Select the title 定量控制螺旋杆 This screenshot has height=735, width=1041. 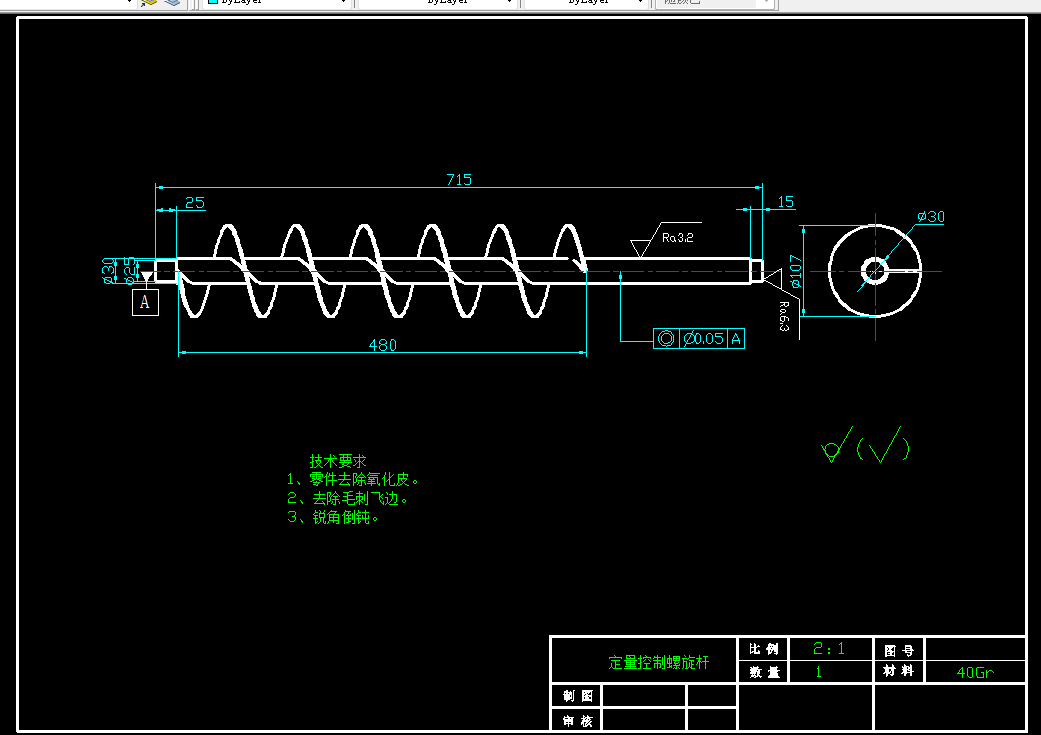click(659, 662)
